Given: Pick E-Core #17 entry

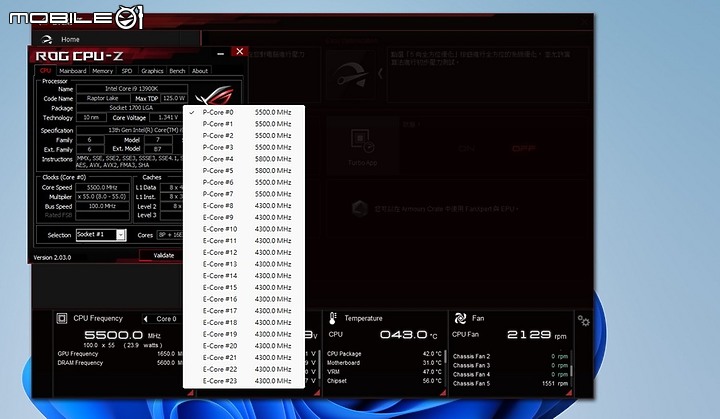Looking at the screenshot, I should point(243,311).
